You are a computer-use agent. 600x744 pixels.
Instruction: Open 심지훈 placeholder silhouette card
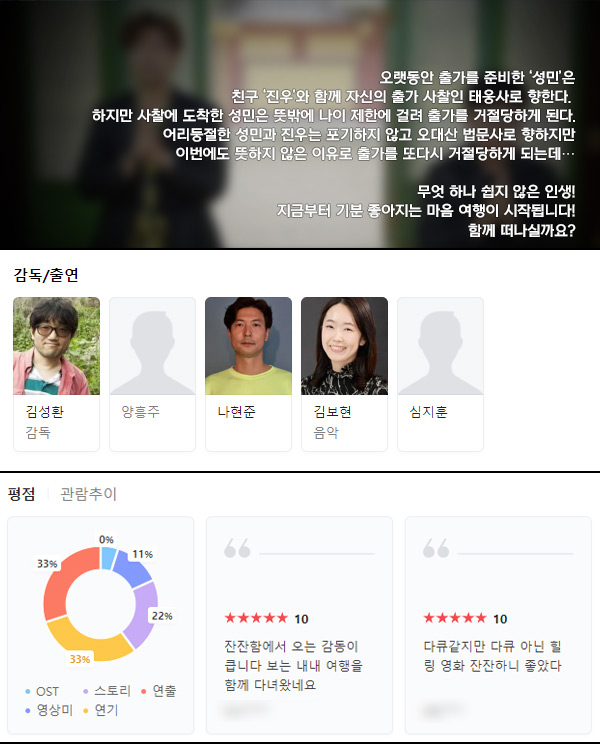440,374
